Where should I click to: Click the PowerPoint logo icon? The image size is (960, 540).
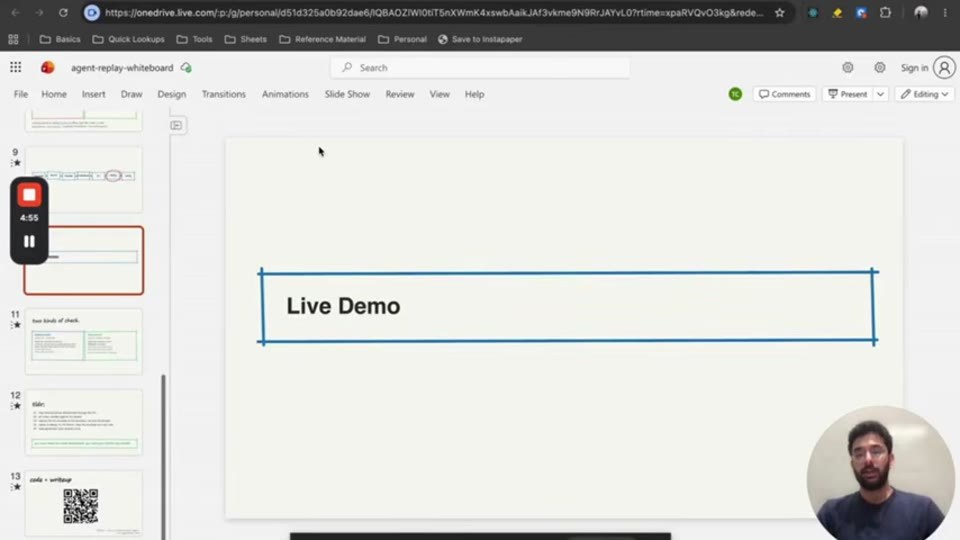pos(47,67)
